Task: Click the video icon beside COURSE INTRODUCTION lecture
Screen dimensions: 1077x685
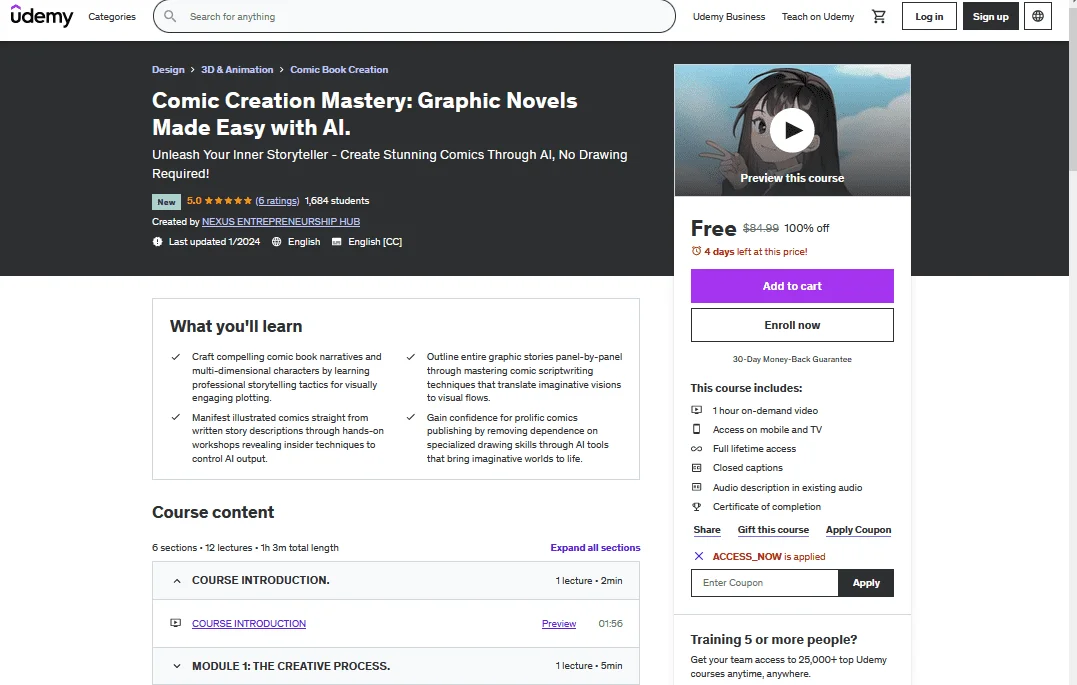Action: (x=176, y=623)
